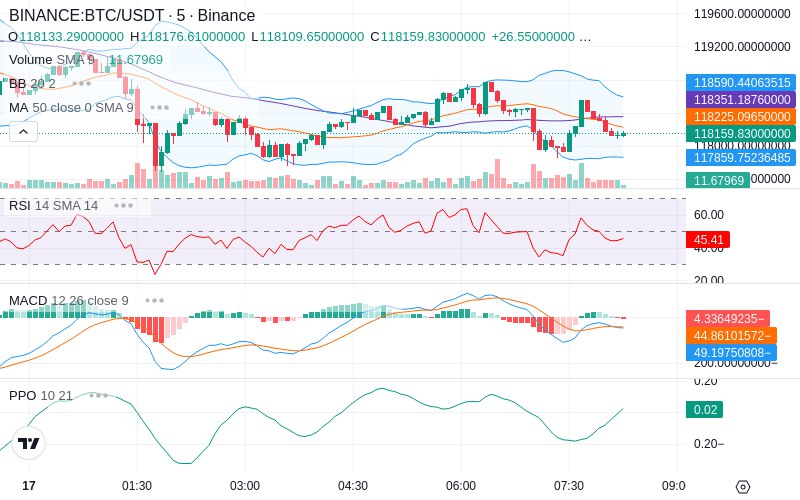Screen dimensions: 800x500
Task: Click the MACD signal label 44.86101572
Action: coord(732,336)
